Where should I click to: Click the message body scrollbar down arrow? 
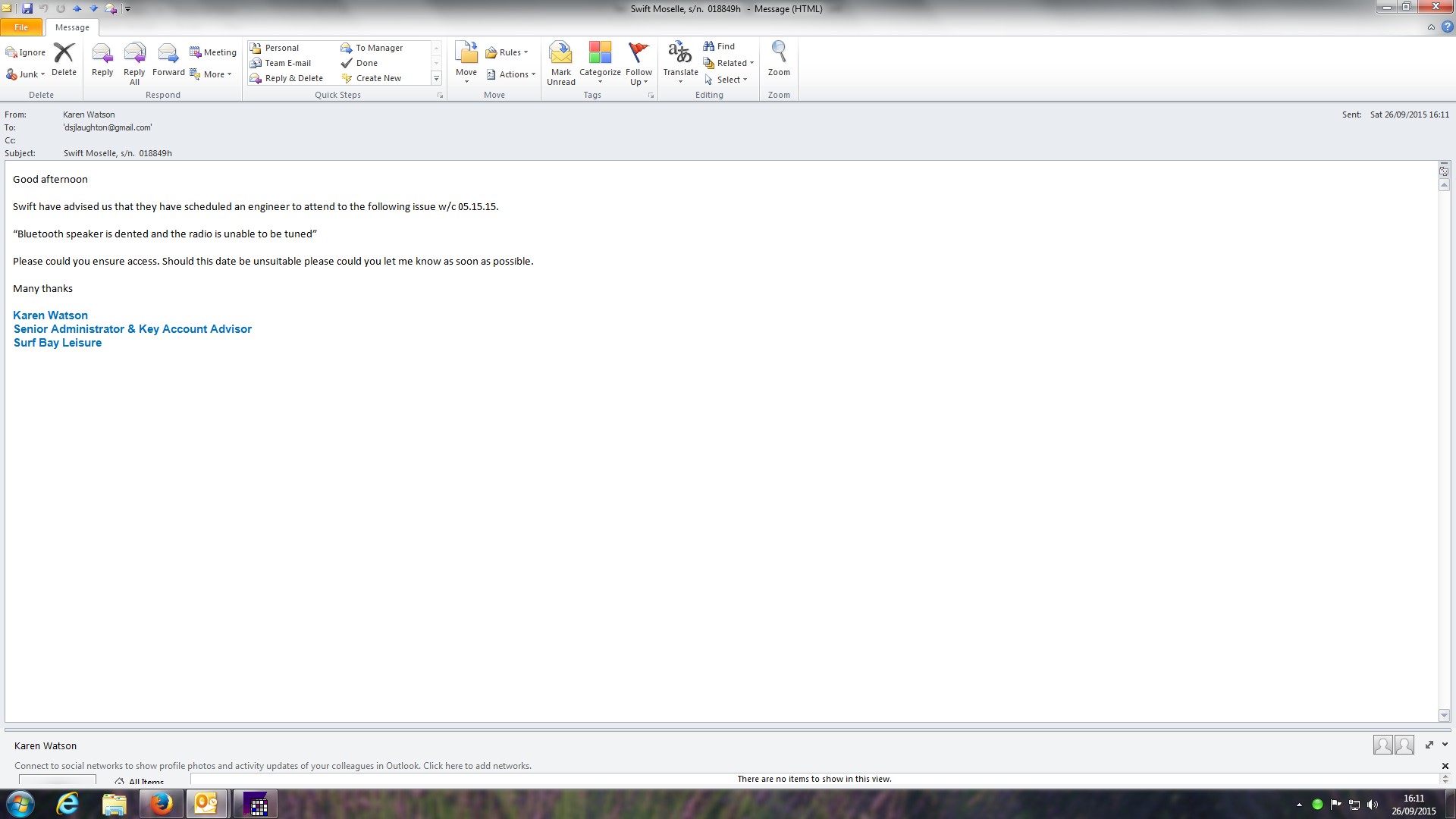(1444, 715)
